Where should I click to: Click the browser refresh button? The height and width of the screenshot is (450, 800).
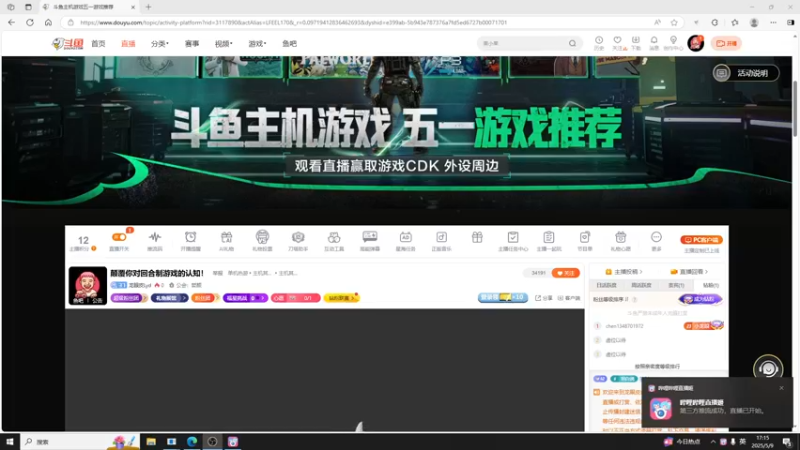(30, 22)
